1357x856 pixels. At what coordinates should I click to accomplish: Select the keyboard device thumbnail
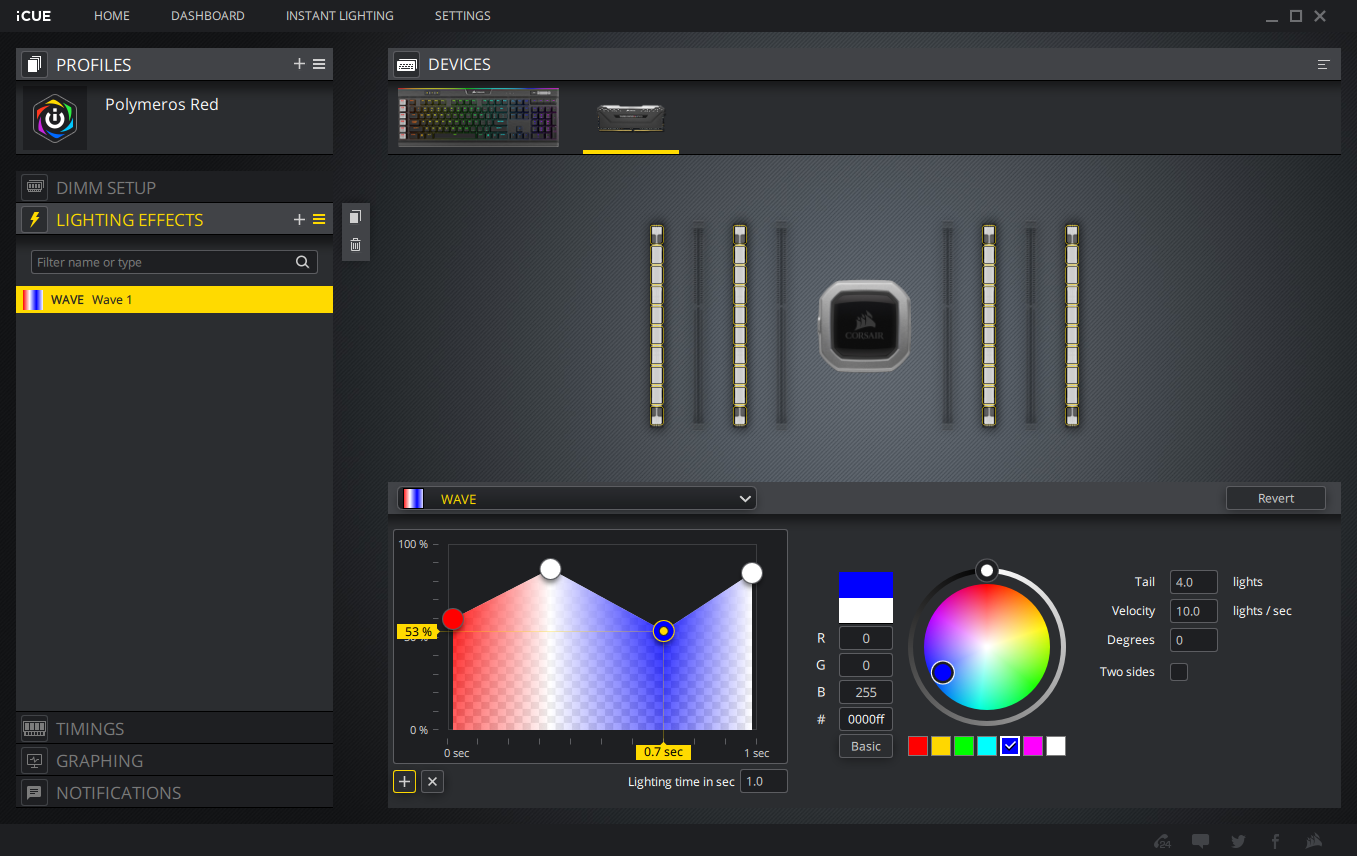(478, 118)
